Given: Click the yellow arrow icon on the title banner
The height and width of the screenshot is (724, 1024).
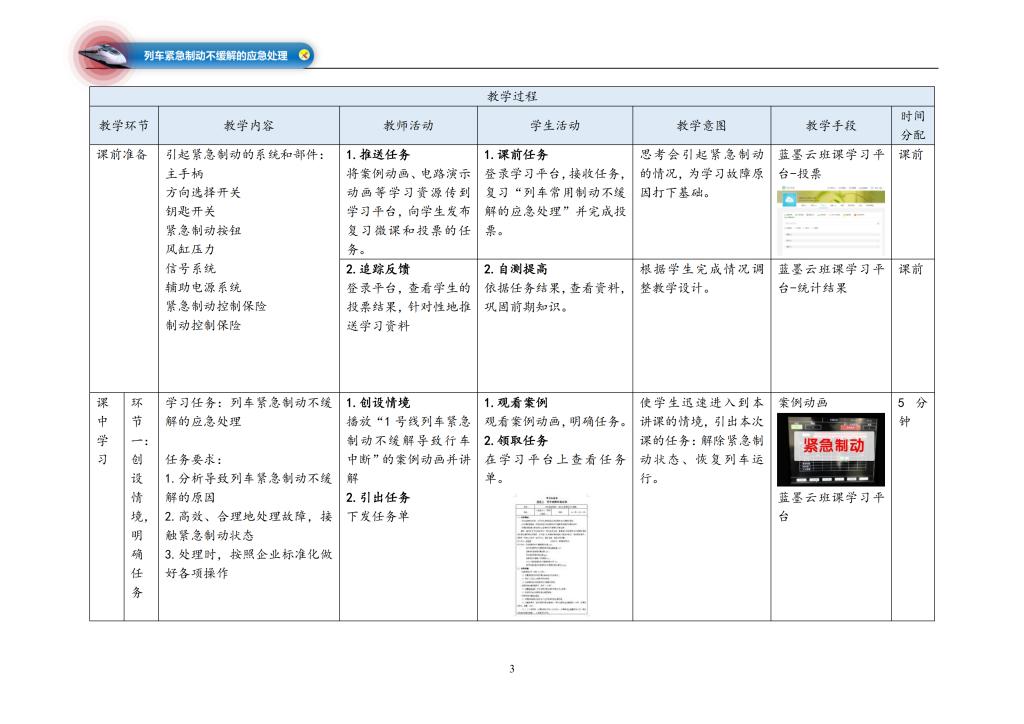Looking at the screenshot, I should pyautogui.click(x=304, y=55).
